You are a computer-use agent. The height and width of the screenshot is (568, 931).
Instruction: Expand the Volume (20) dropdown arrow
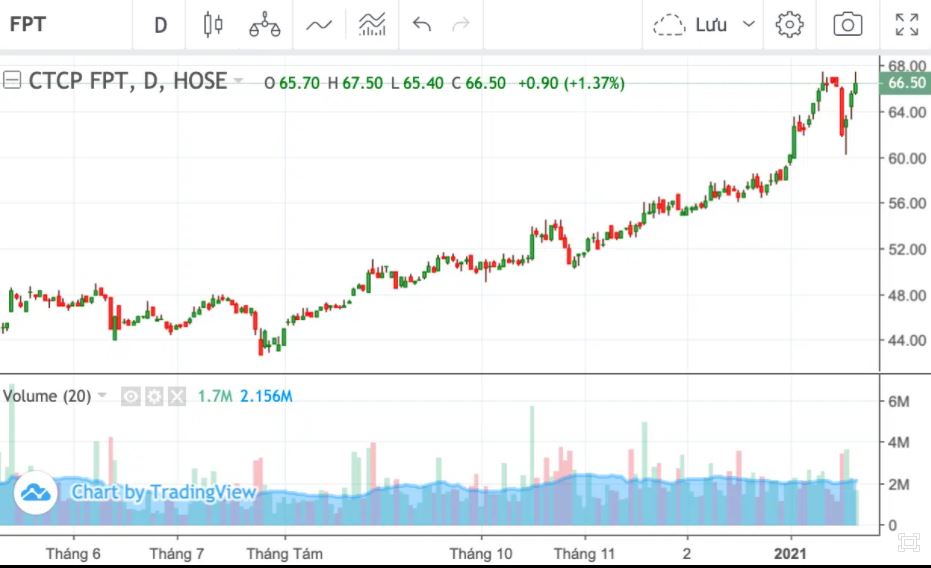tap(101, 397)
